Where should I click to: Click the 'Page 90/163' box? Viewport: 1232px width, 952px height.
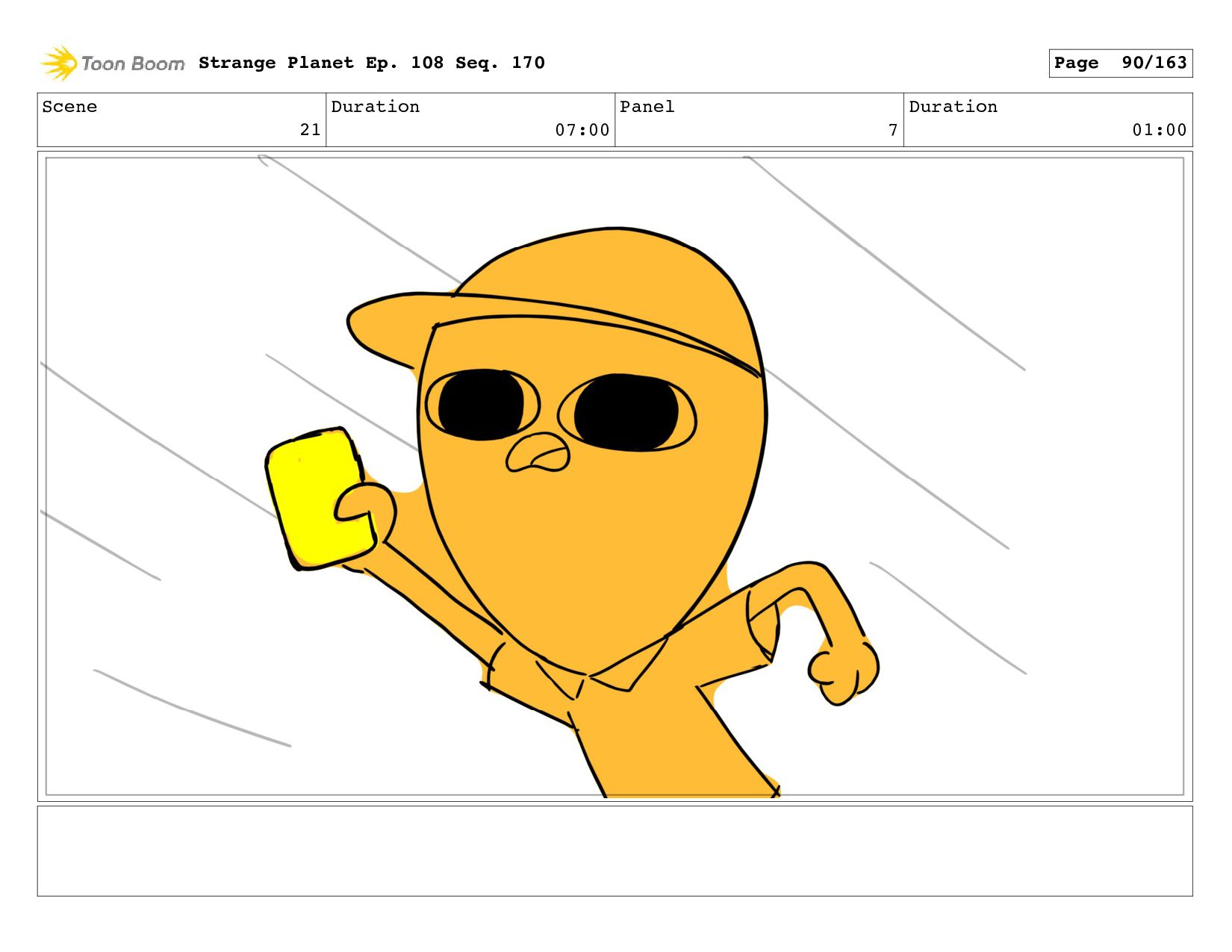pos(1120,63)
